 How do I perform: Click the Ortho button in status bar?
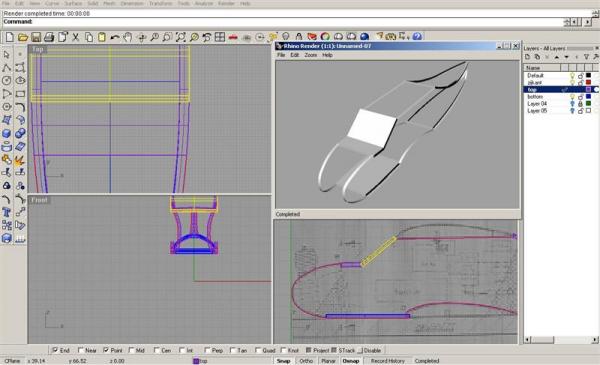[306, 361]
